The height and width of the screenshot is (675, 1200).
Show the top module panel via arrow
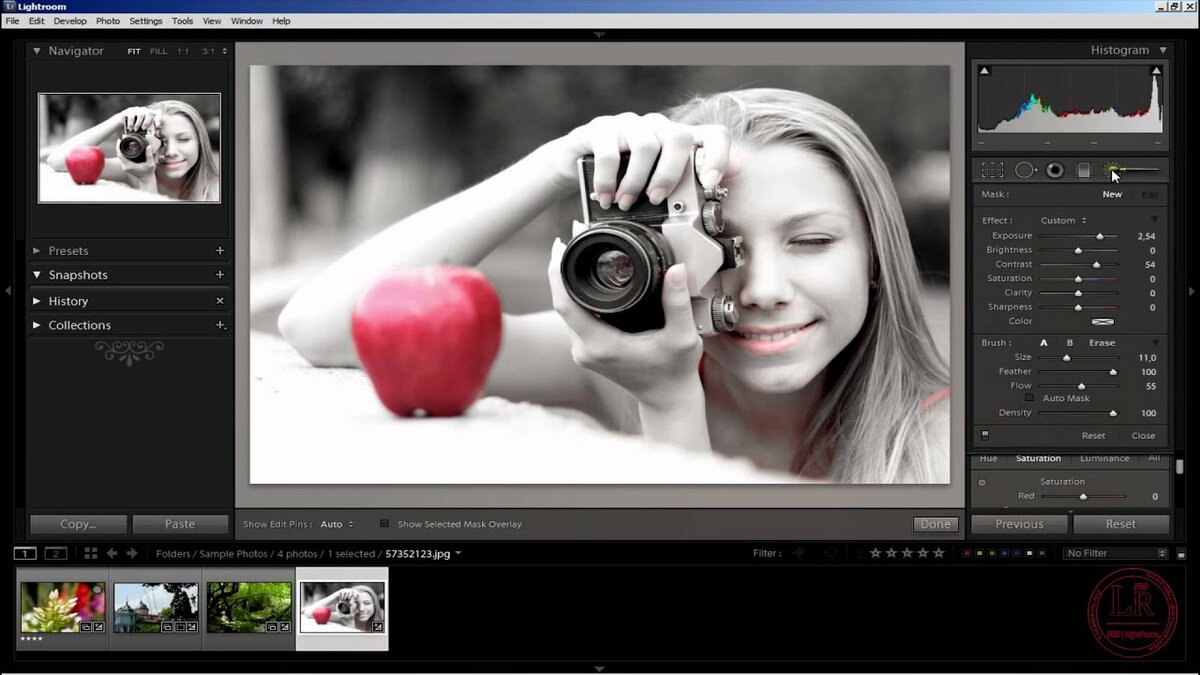(600, 34)
